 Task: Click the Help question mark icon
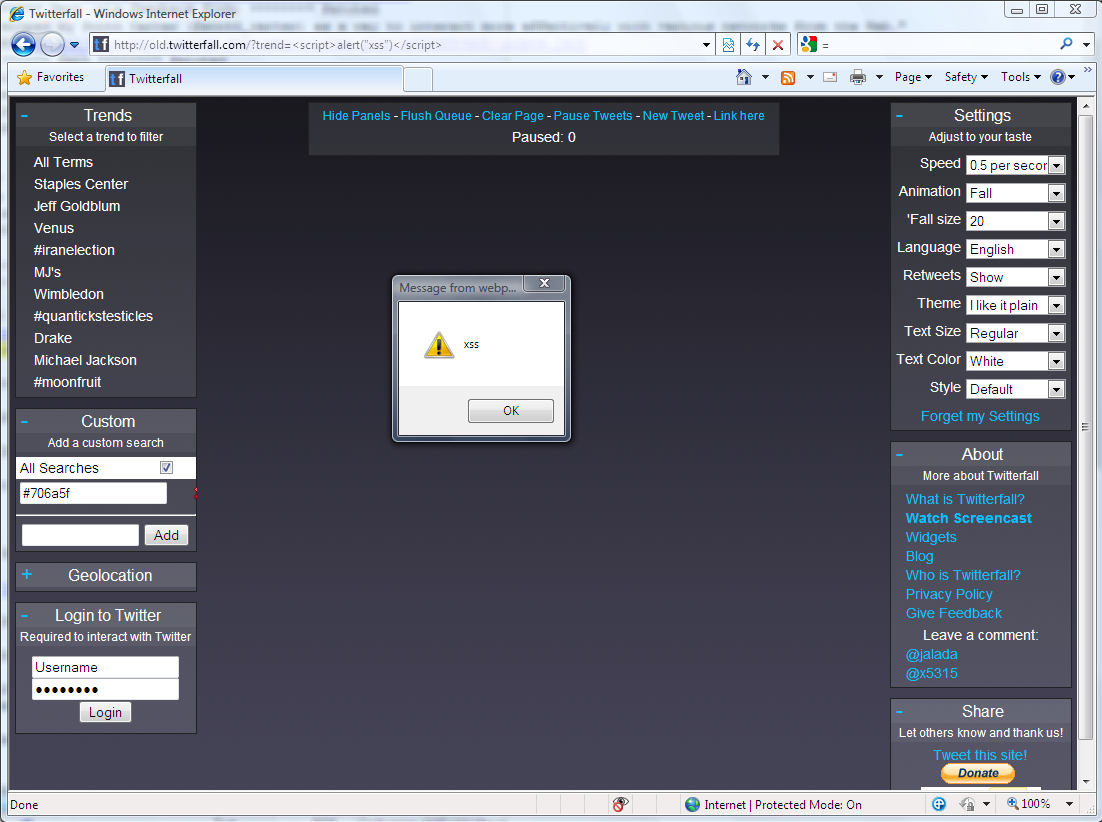tap(1058, 77)
